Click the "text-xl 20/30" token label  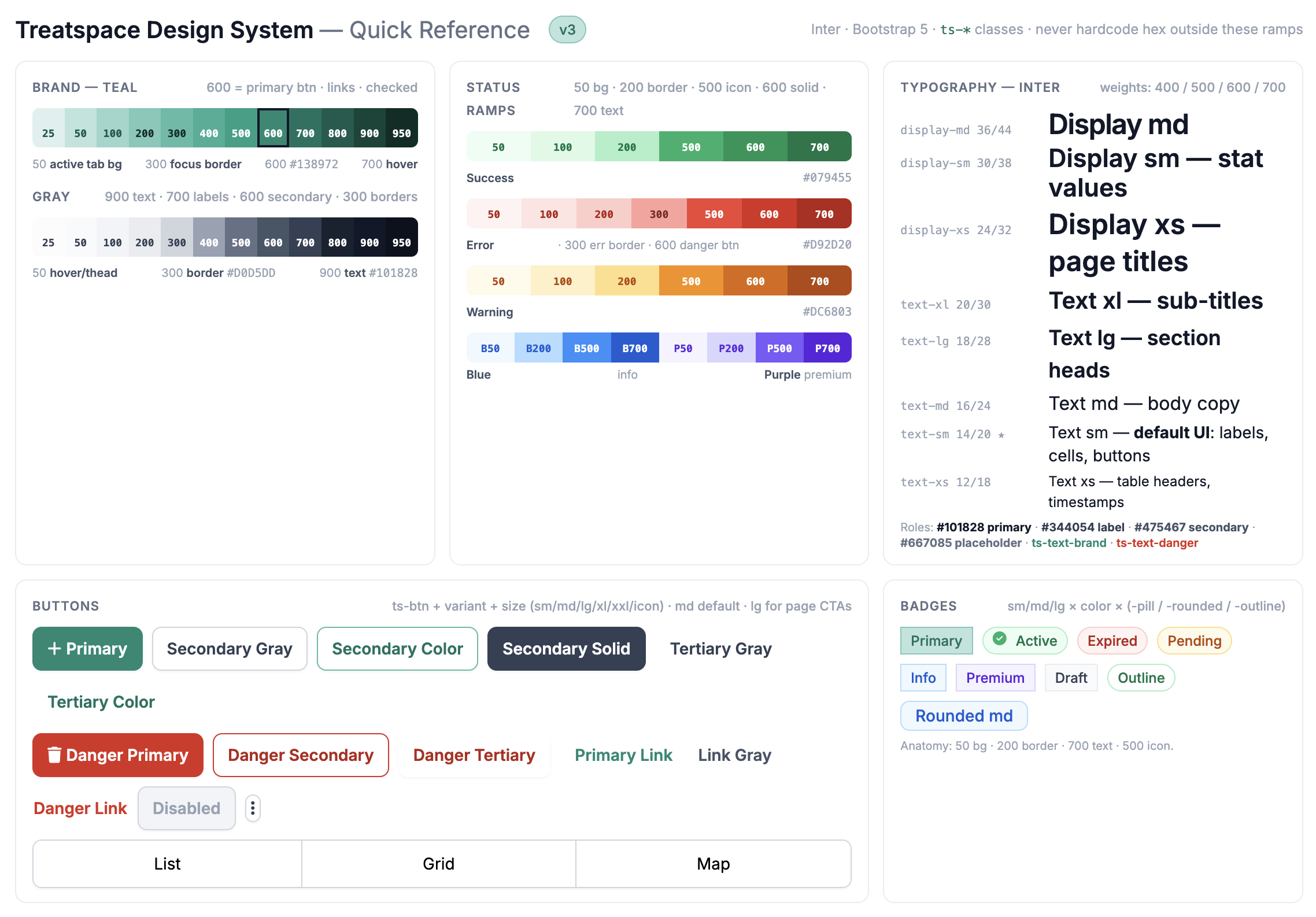[945, 305]
